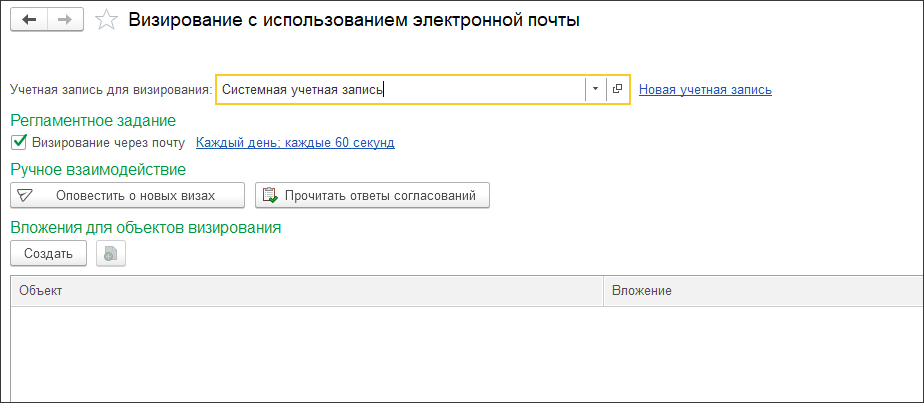Click the Учетная запись для визирования label
The width and height of the screenshot is (924, 403).
pos(111,89)
